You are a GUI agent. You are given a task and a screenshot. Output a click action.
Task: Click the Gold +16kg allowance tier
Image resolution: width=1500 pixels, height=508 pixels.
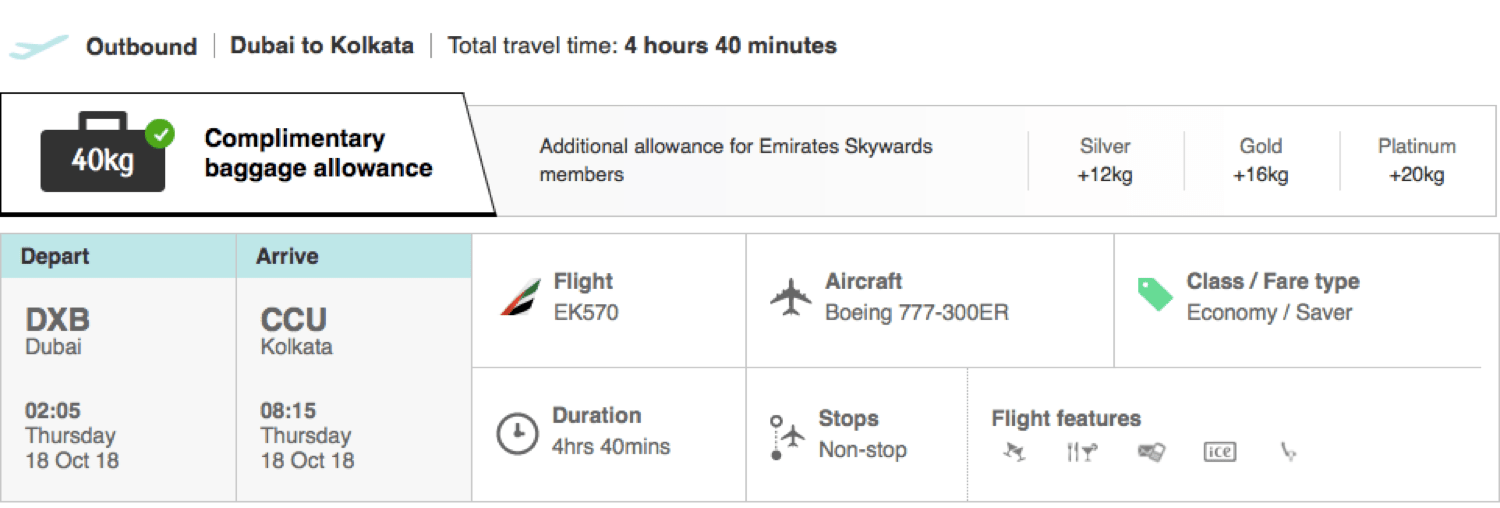1260,160
